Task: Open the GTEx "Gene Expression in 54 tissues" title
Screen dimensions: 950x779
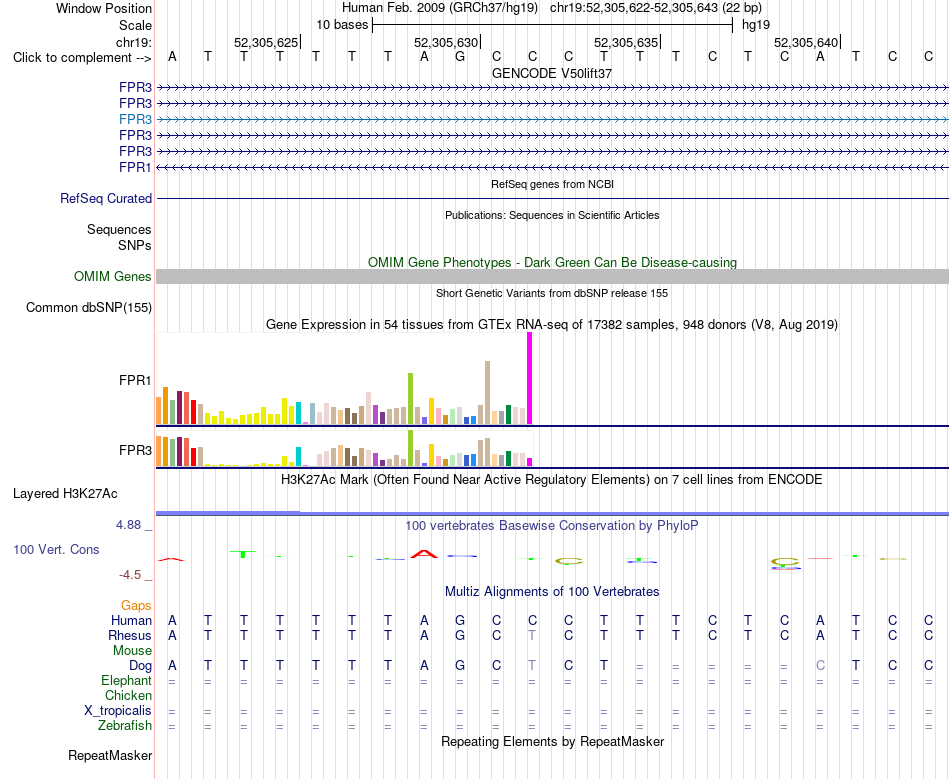Action: tap(552, 325)
